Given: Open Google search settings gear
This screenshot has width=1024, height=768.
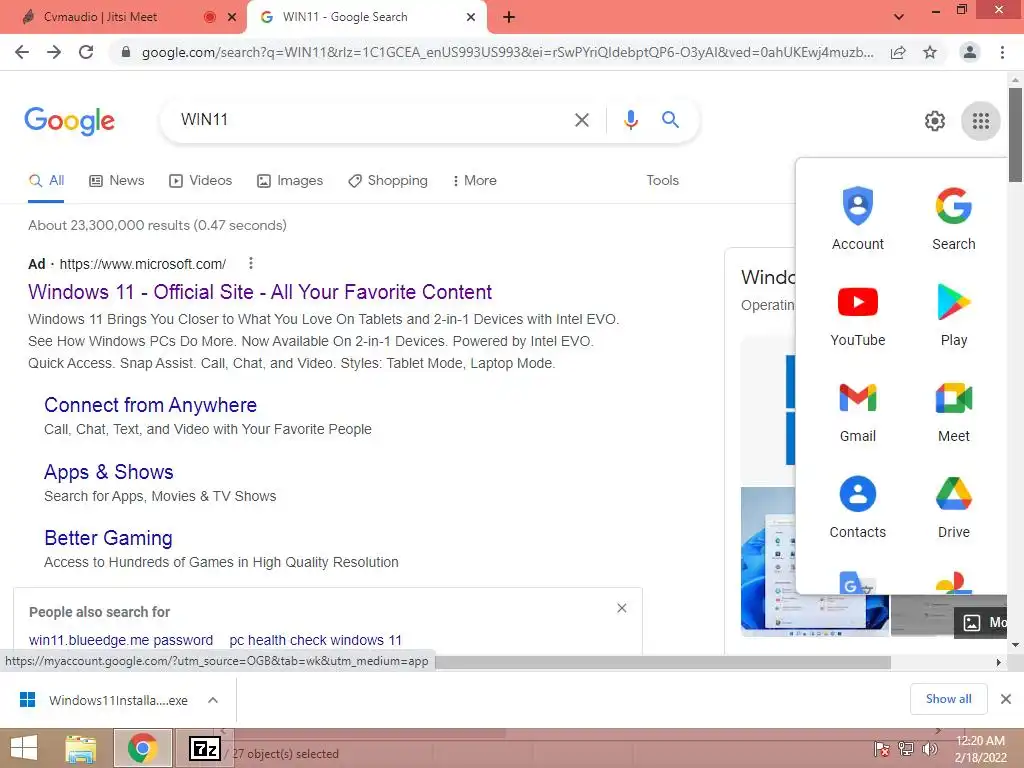Looking at the screenshot, I should pyautogui.click(x=935, y=121).
